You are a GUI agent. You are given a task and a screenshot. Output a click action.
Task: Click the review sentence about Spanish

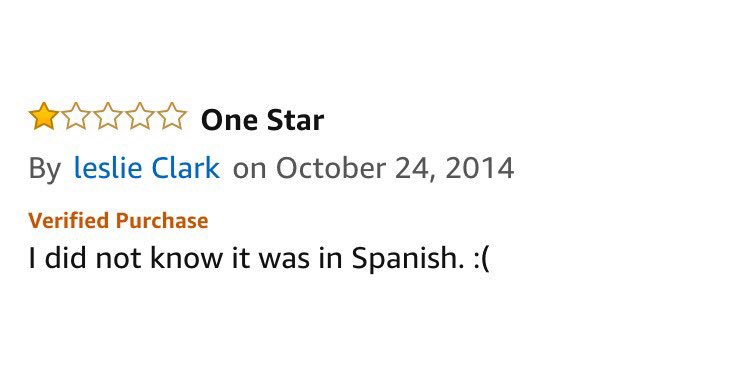[259, 258]
